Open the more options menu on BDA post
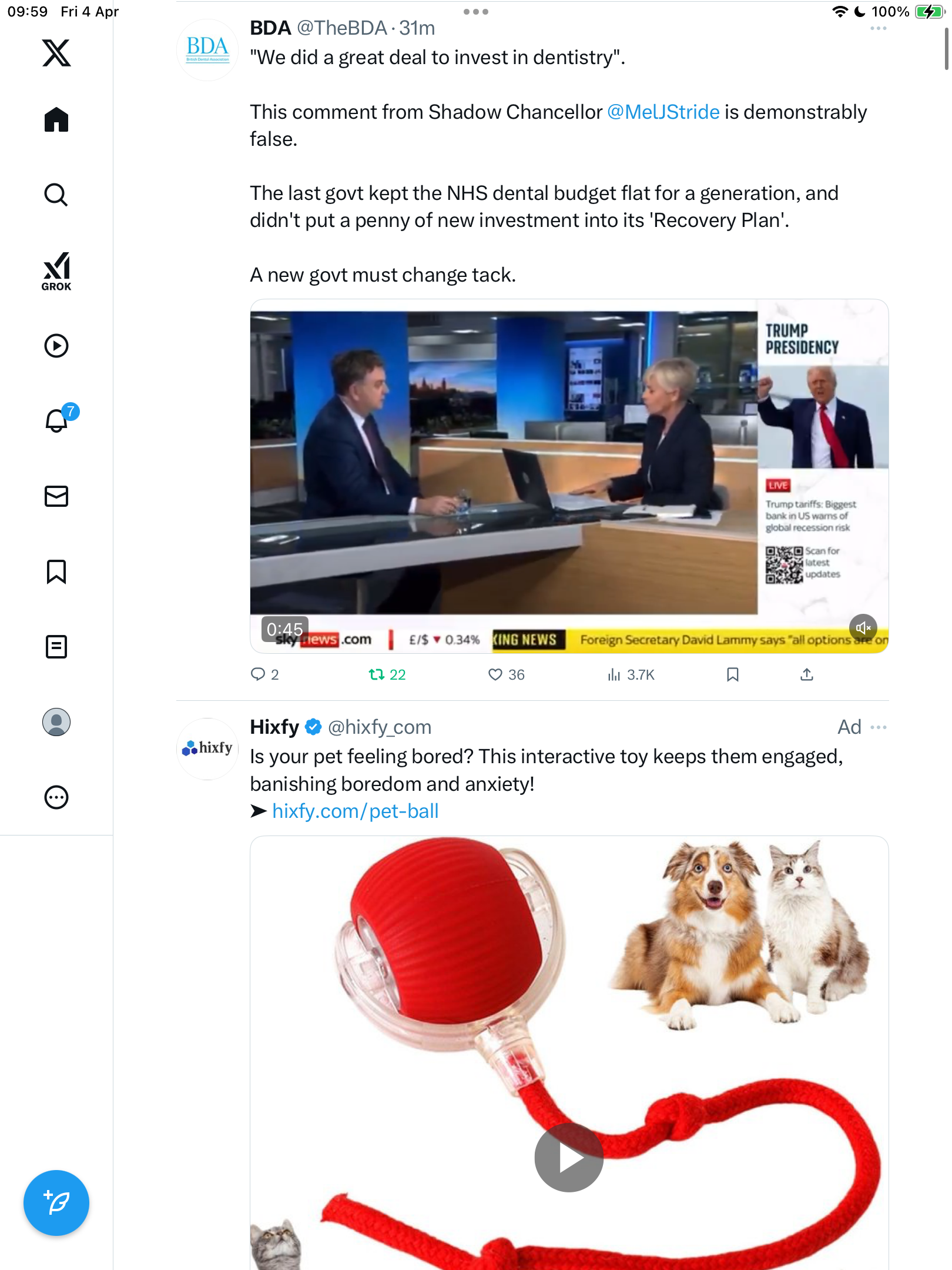Viewport: 952px width, 1270px height. [x=878, y=28]
